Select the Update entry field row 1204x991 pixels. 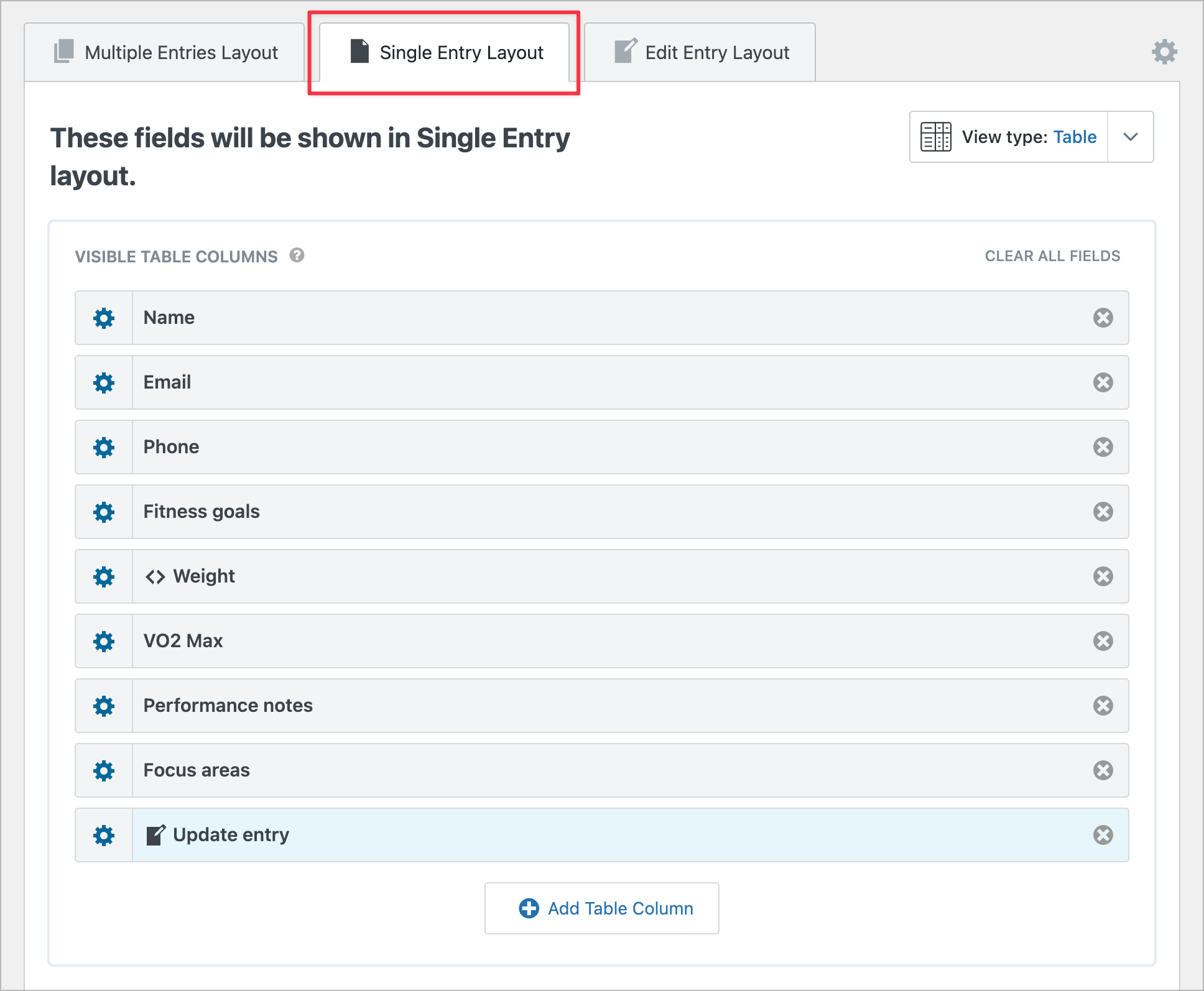pyautogui.click(x=560, y=835)
